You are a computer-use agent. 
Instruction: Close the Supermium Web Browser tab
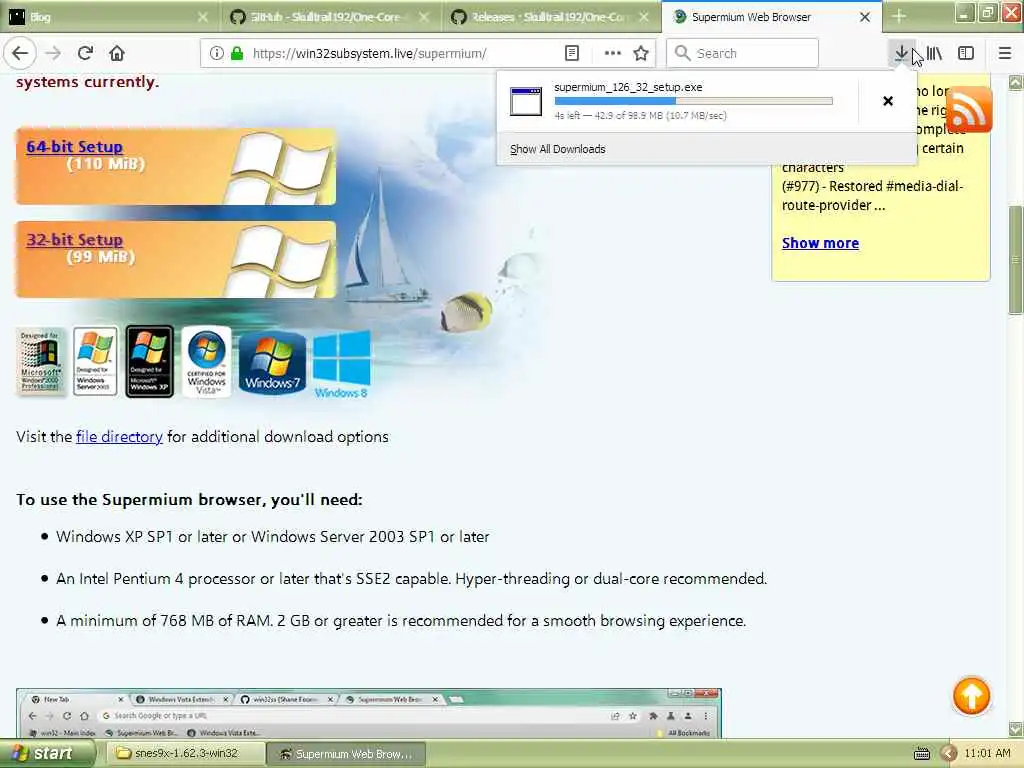865,17
